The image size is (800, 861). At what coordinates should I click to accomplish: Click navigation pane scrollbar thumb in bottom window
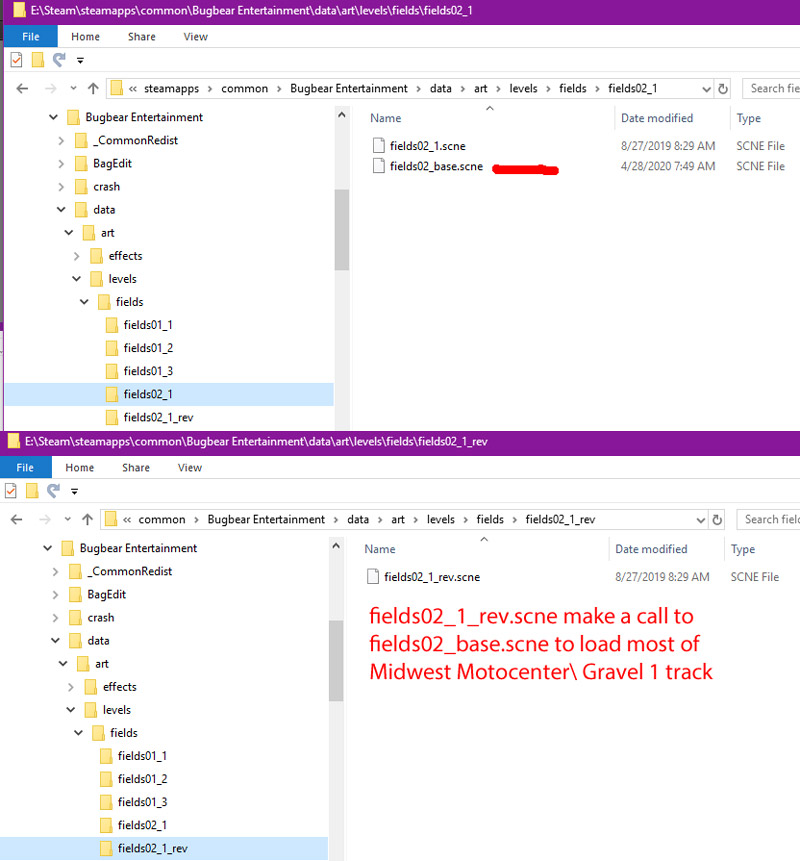pyautogui.click(x=336, y=661)
